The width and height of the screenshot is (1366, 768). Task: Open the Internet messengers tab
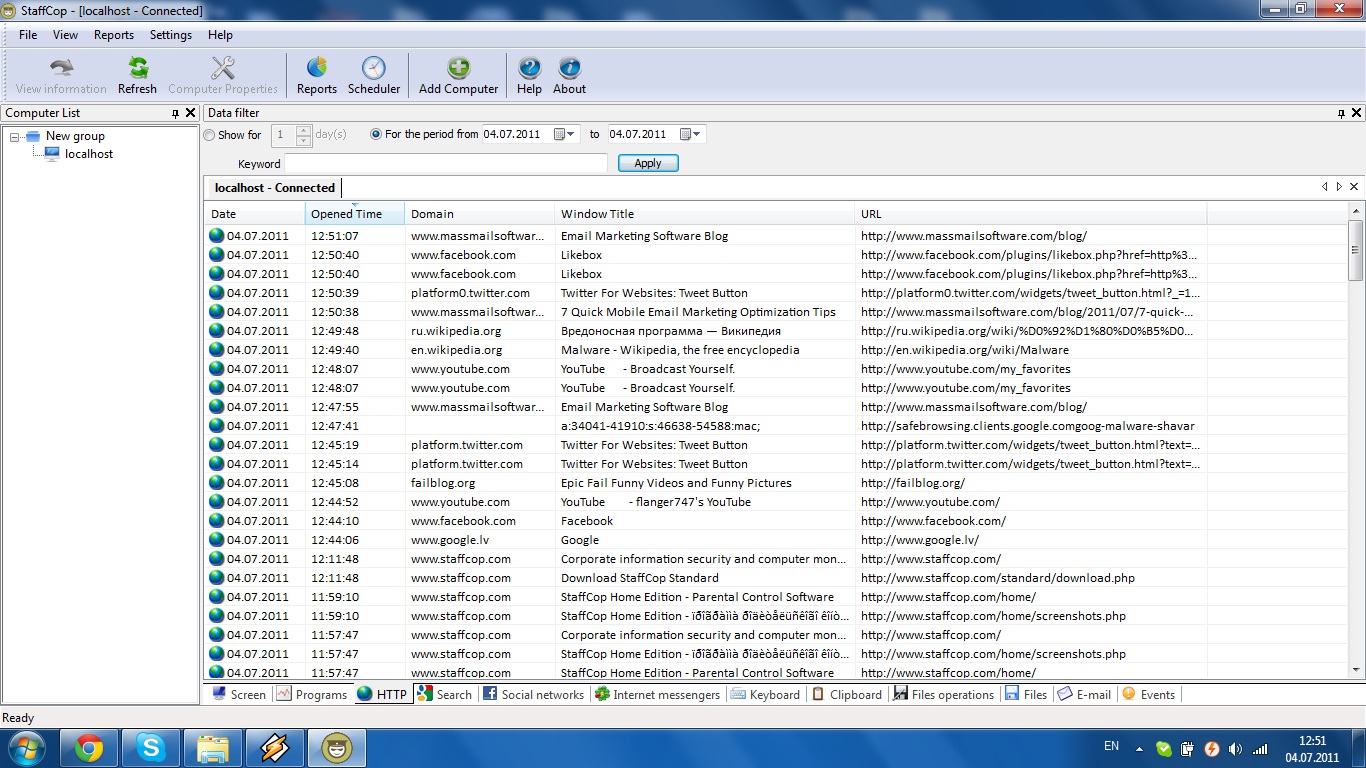(657, 694)
